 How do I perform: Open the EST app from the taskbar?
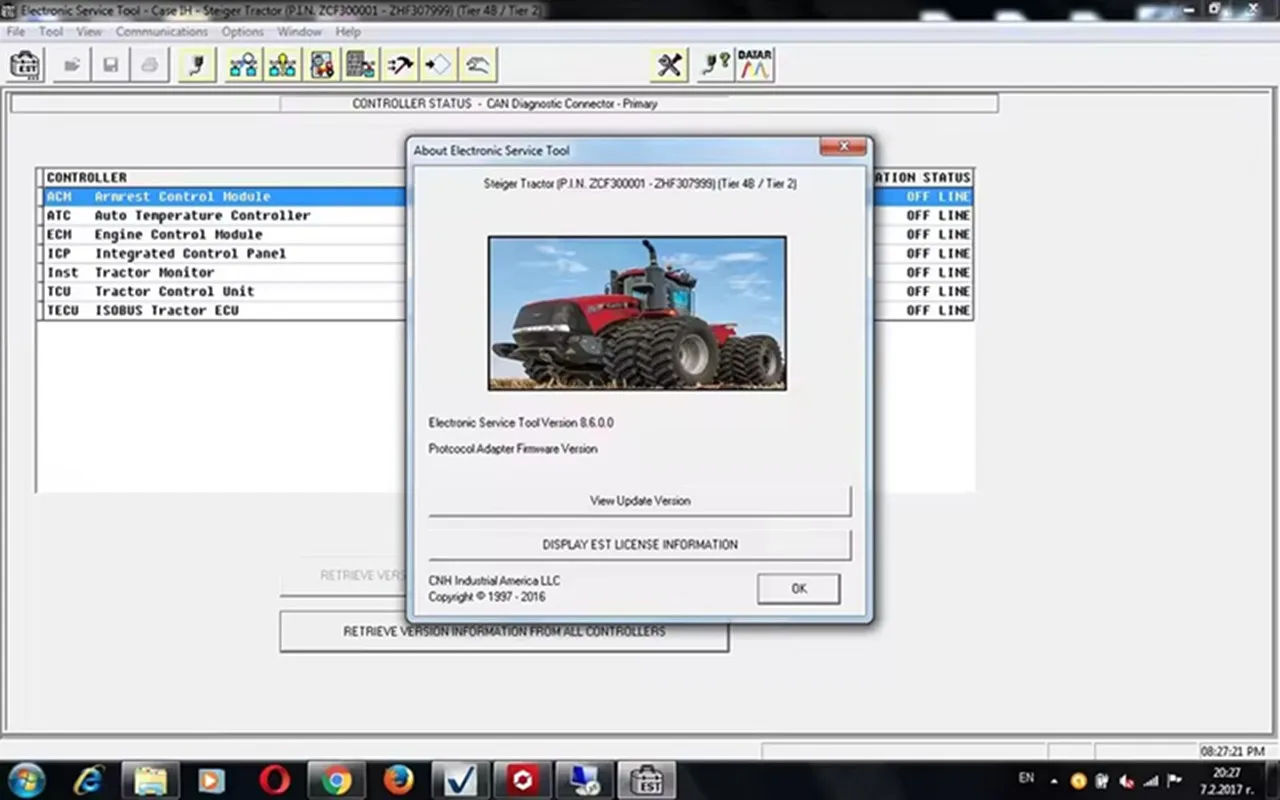pos(646,779)
